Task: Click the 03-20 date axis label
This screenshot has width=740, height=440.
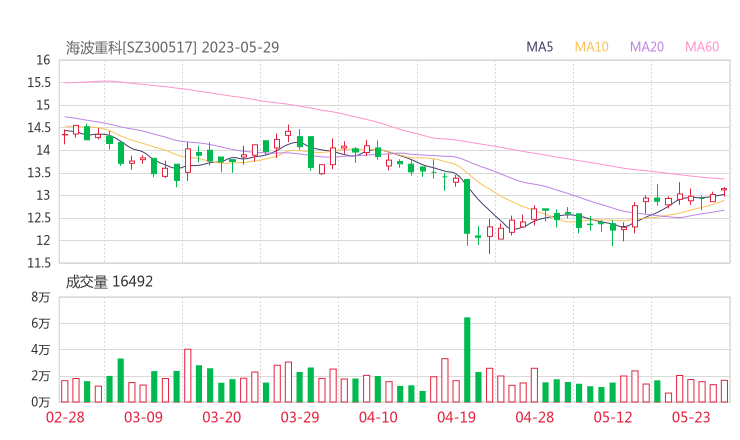Action: [x=221, y=417]
